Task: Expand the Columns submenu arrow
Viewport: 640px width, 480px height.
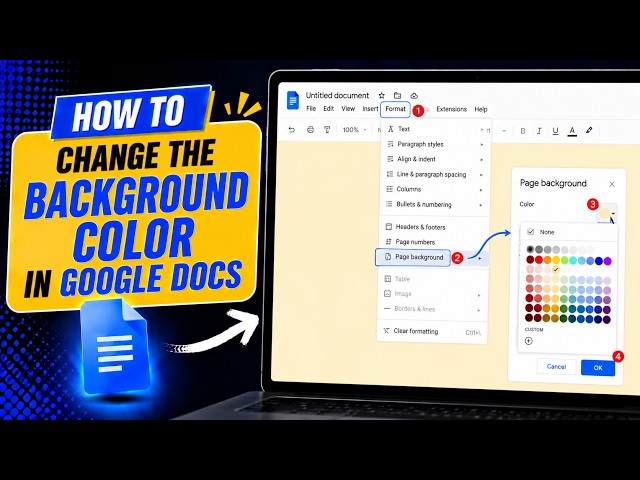Action: click(x=482, y=190)
